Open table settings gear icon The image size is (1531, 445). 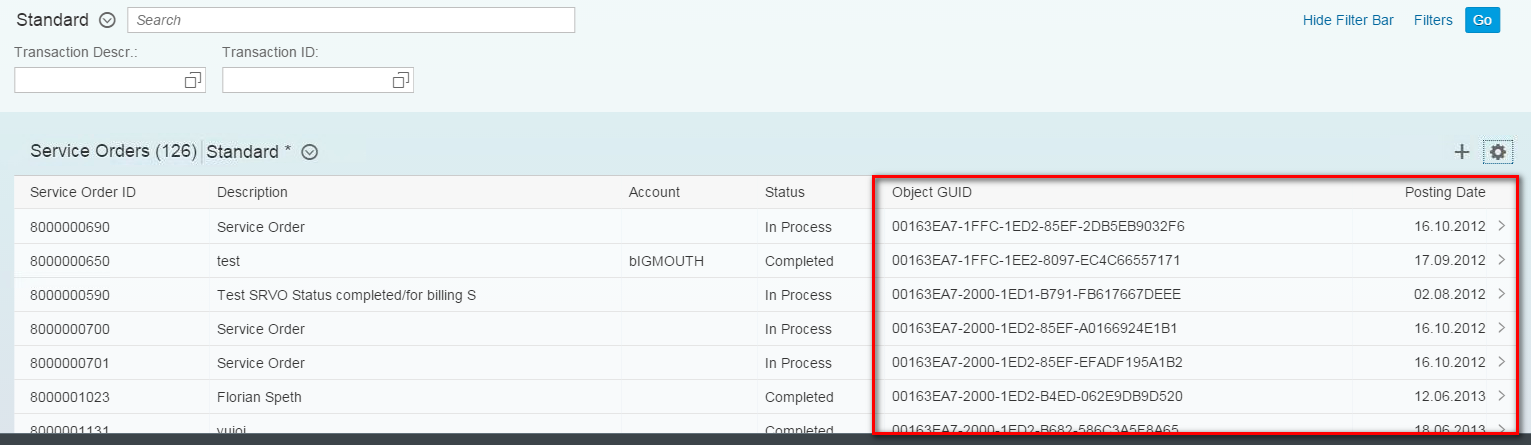click(1497, 152)
